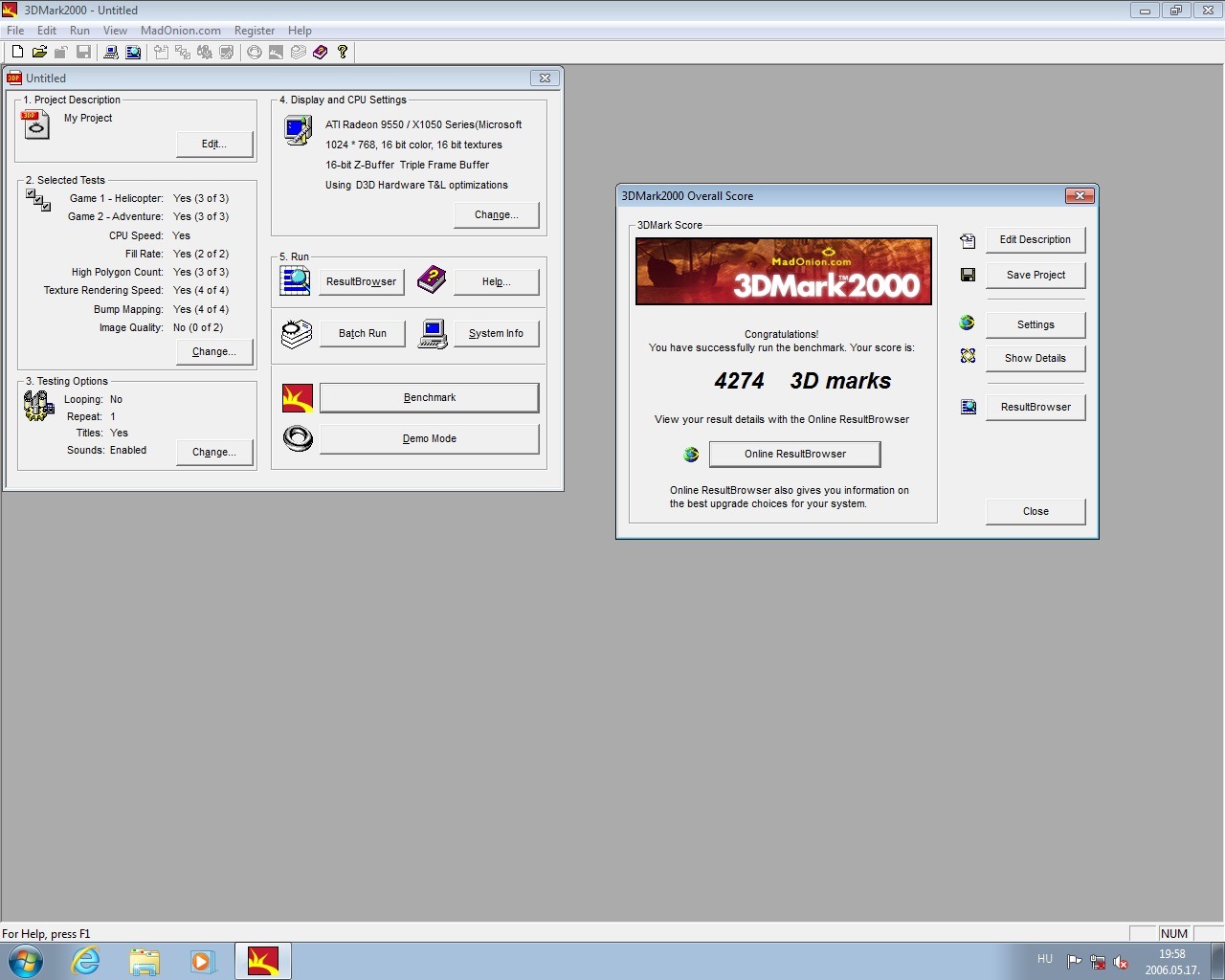Click the grayed Save disk toolbar icon
The image size is (1225, 980).
(83, 52)
